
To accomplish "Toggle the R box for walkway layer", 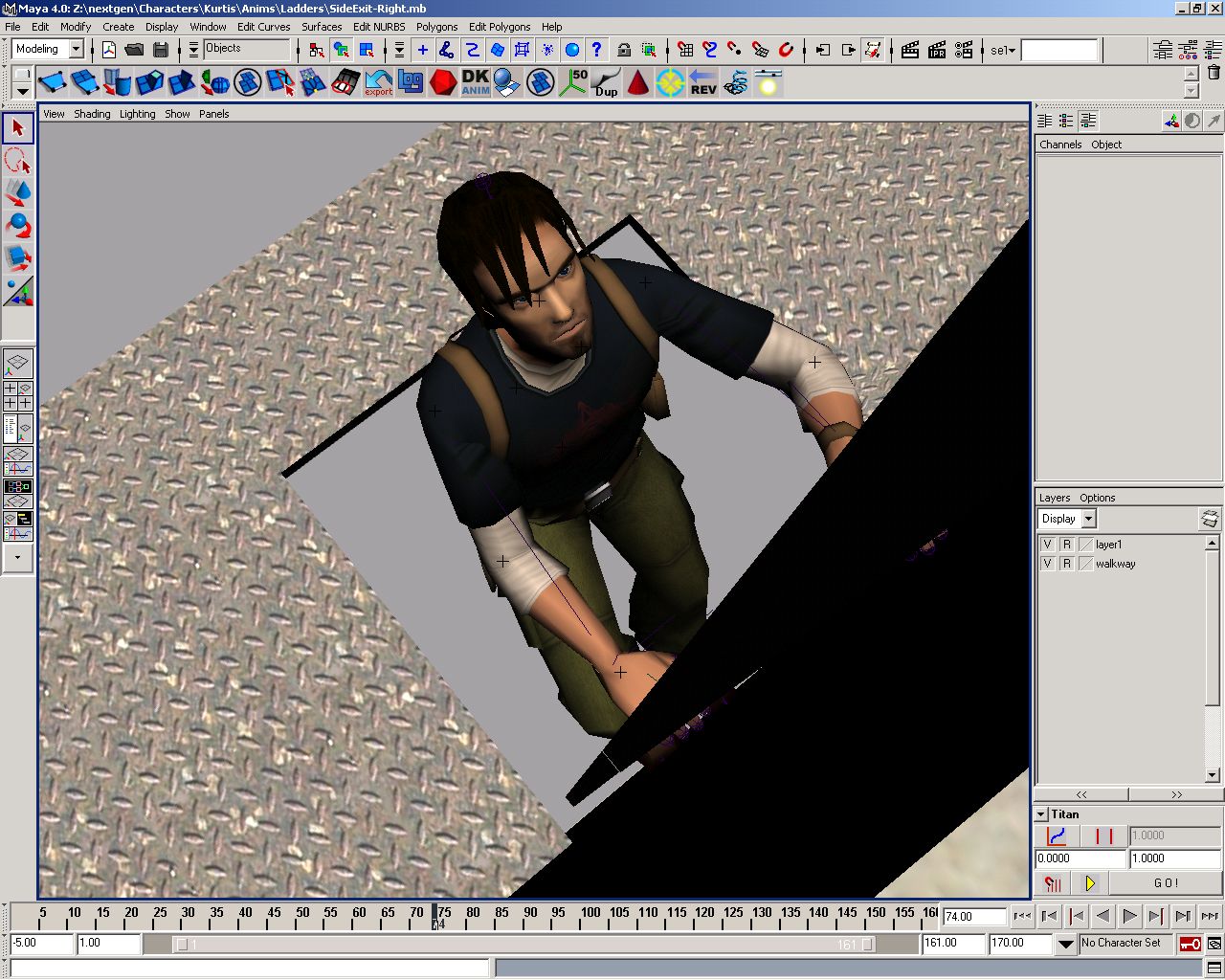I will click(1066, 564).
